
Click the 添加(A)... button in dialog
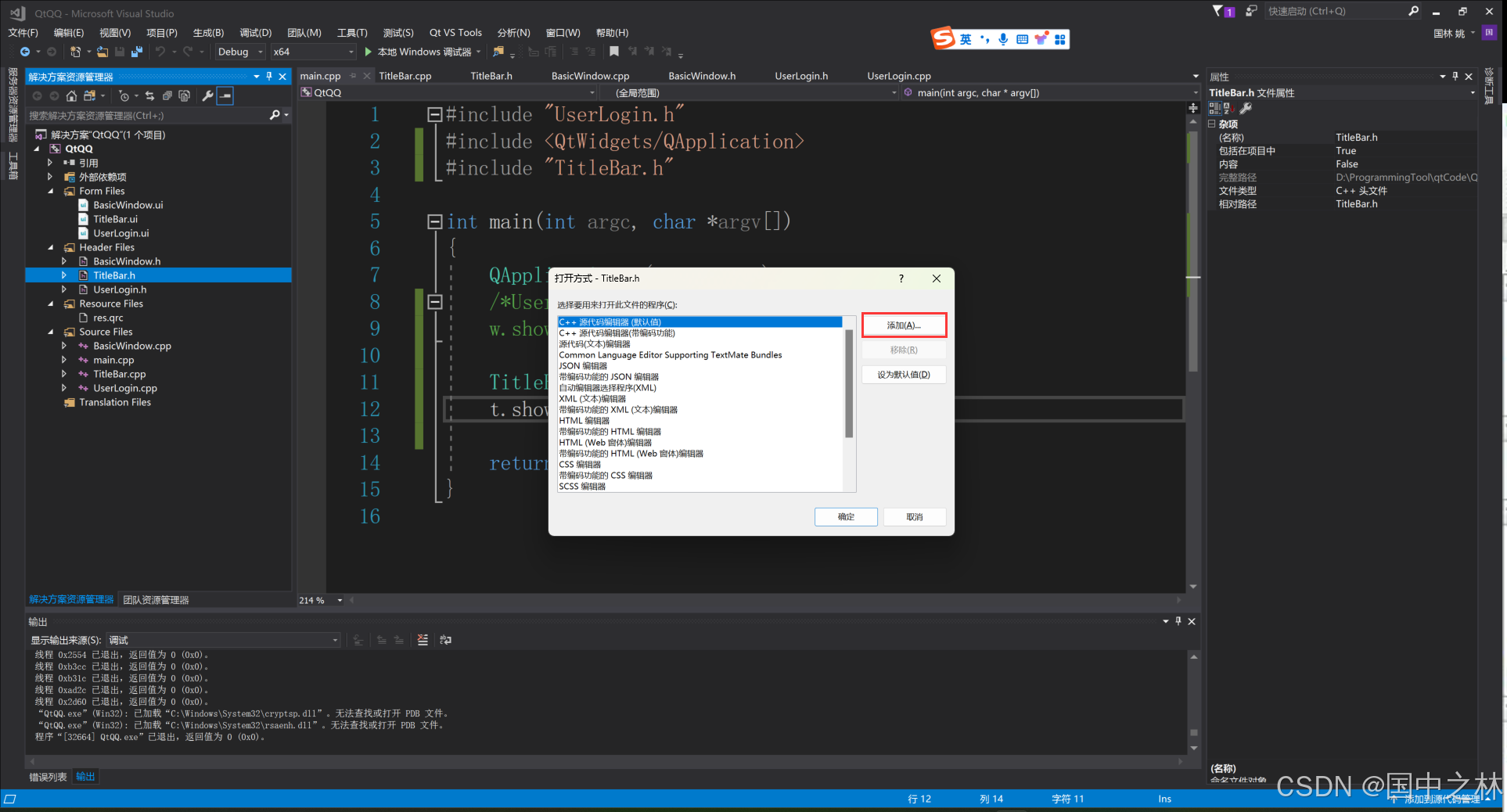click(x=904, y=325)
